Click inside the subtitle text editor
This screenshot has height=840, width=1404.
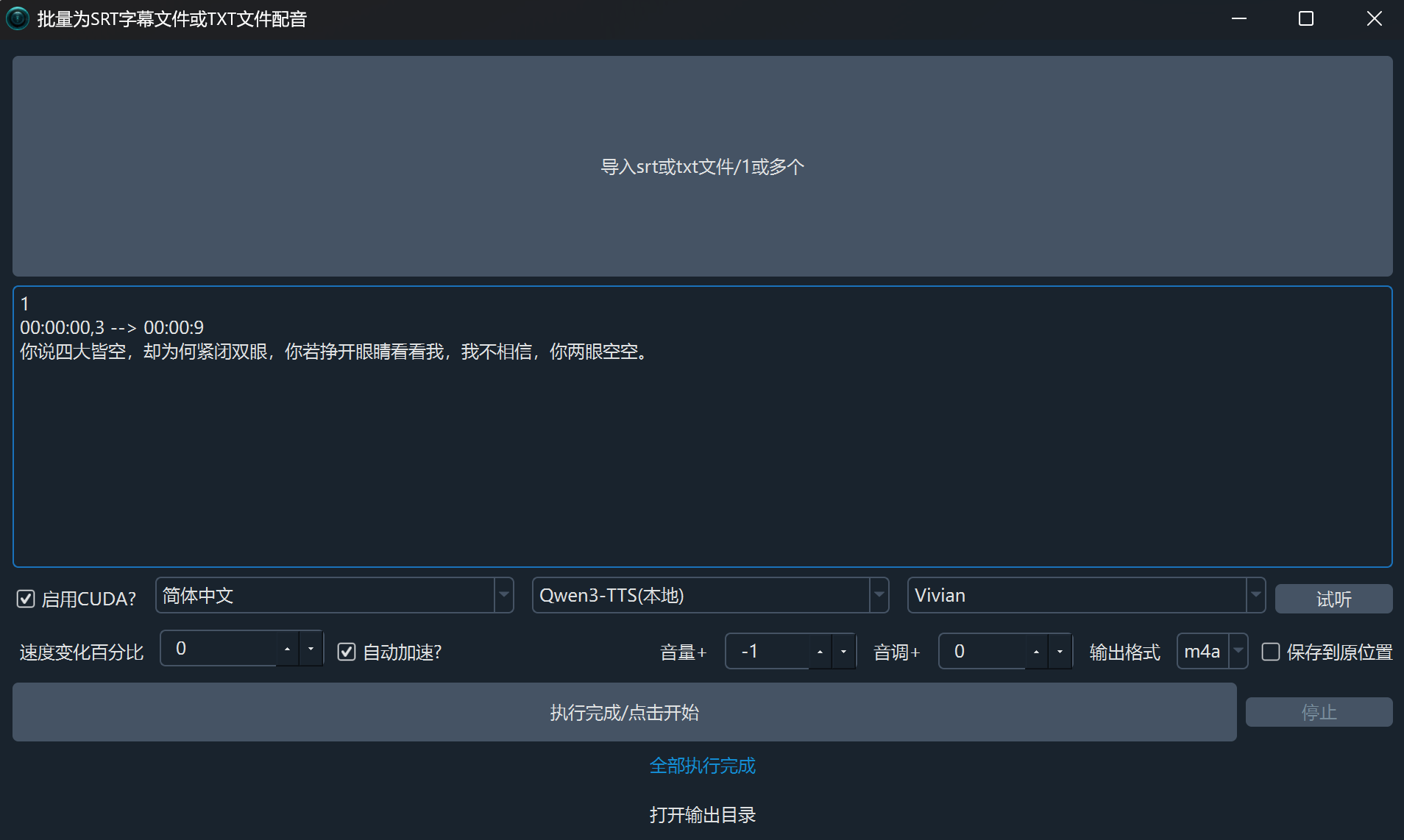point(702,427)
